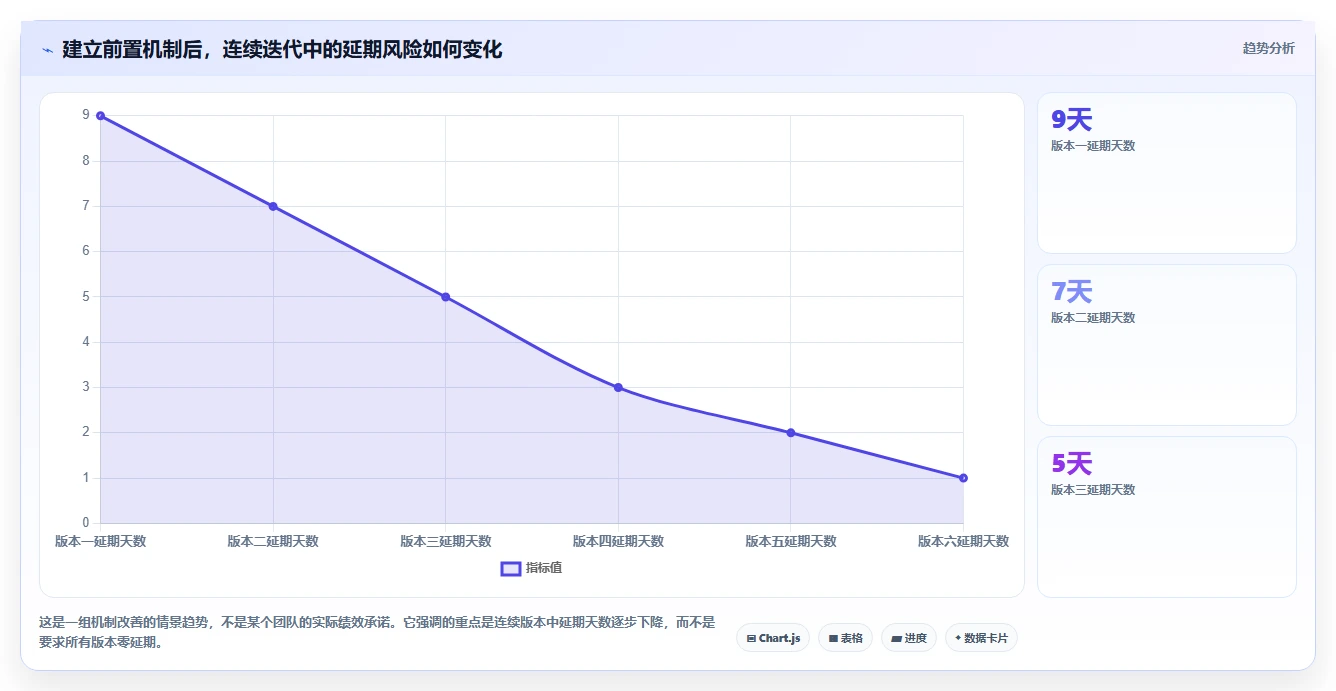Open the 9天 data card
The height and width of the screenshot is (691, 1336).
[x=1167, y=173]
